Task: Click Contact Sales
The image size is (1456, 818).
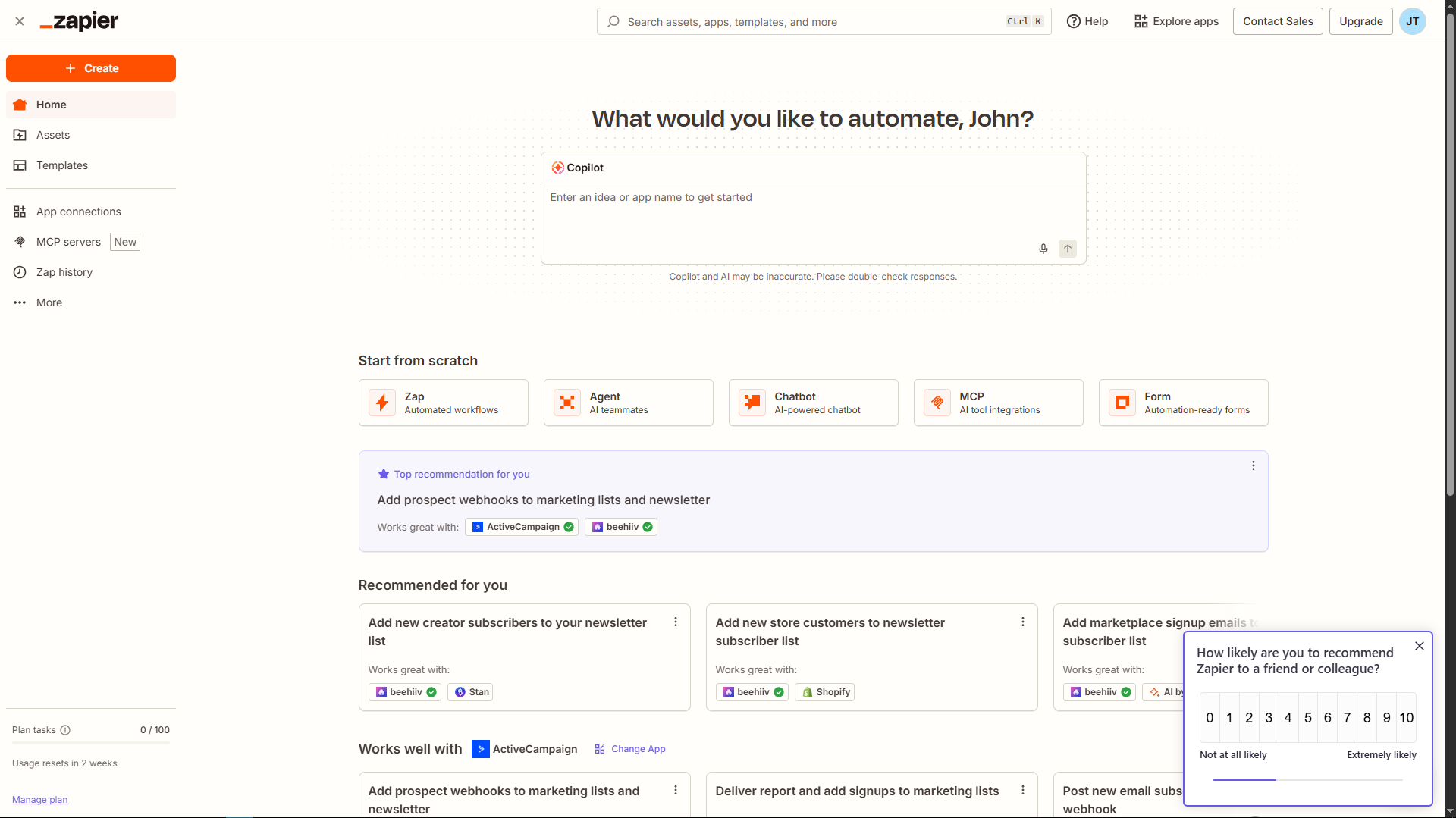Action: click(x=1278, y=21)
